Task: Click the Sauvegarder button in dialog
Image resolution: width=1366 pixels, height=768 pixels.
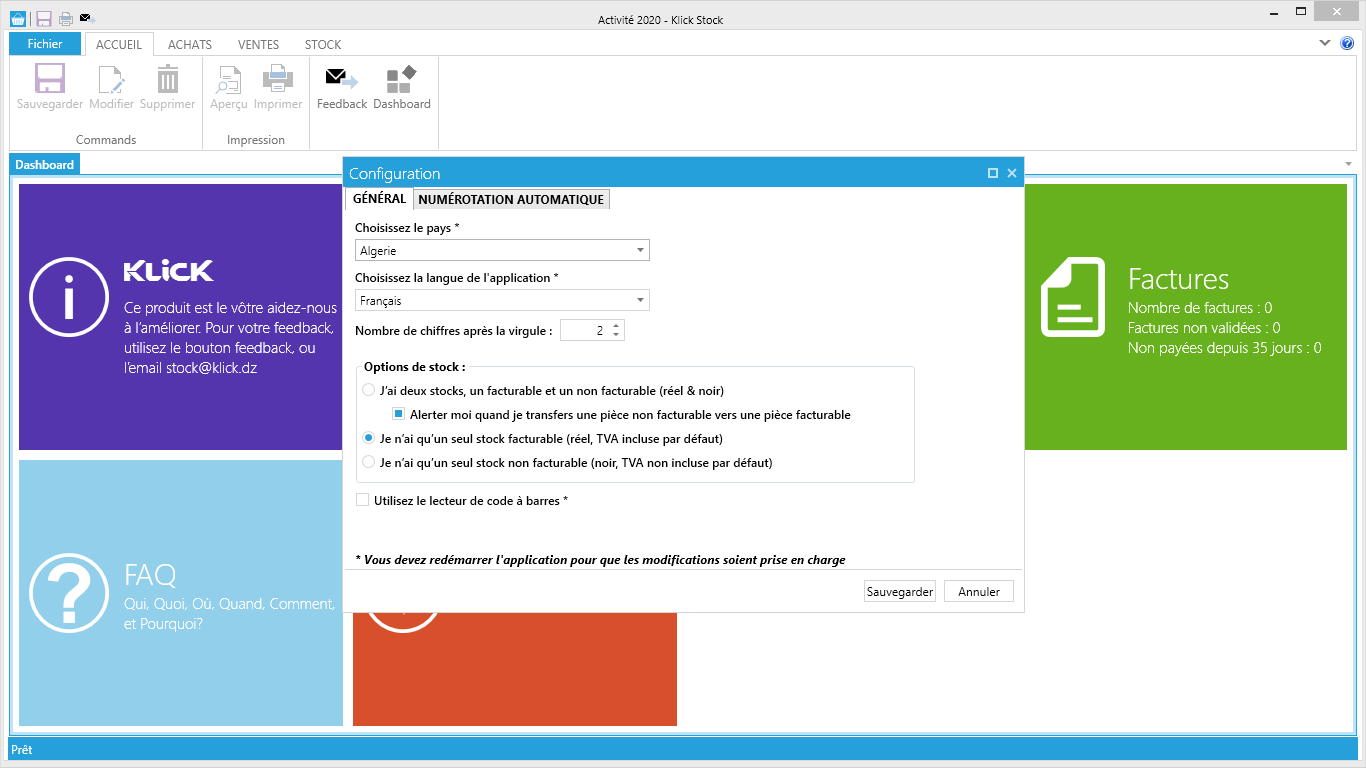Action: pos(899,592)
